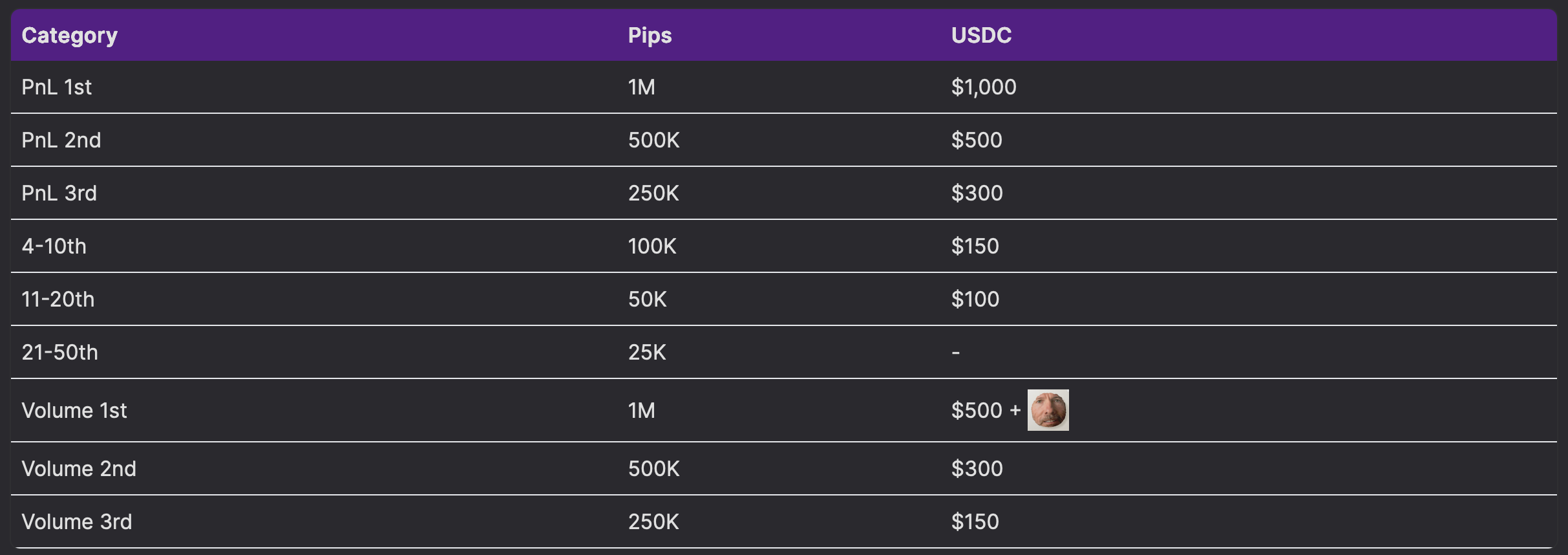Click the 21-50th category cell
The height and width of the screenshot is (555, 1568).
[x=59, y=352]
